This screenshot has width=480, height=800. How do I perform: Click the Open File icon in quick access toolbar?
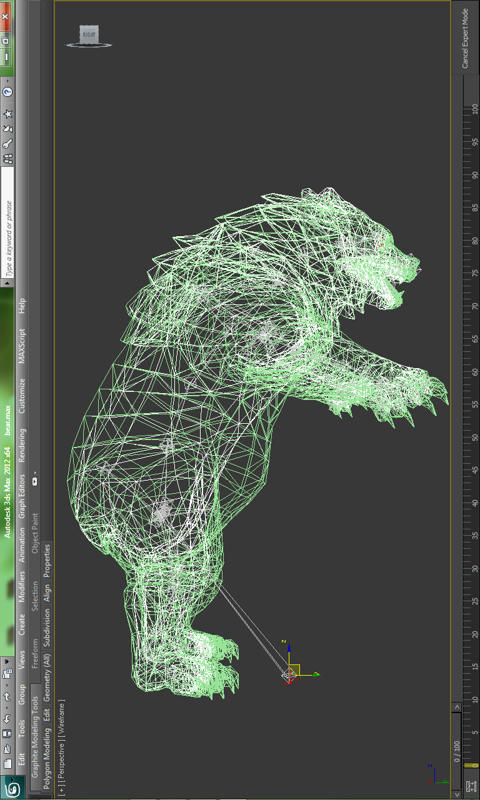(7, 749)
